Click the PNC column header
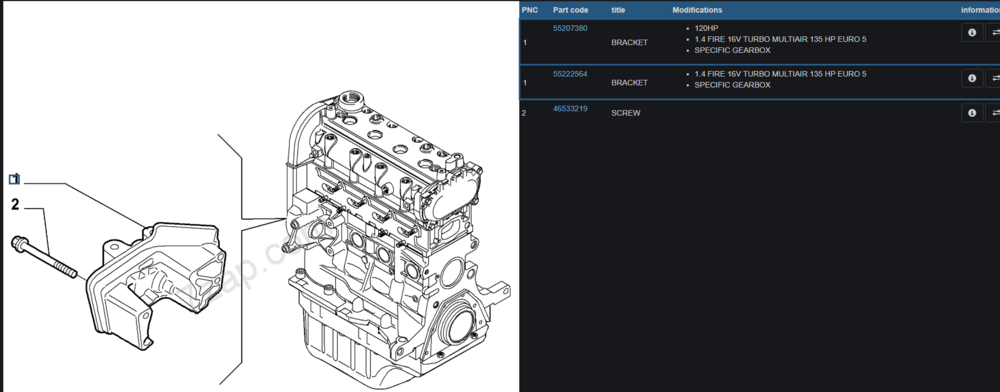The image size is (1000, 392). (529, 10)
